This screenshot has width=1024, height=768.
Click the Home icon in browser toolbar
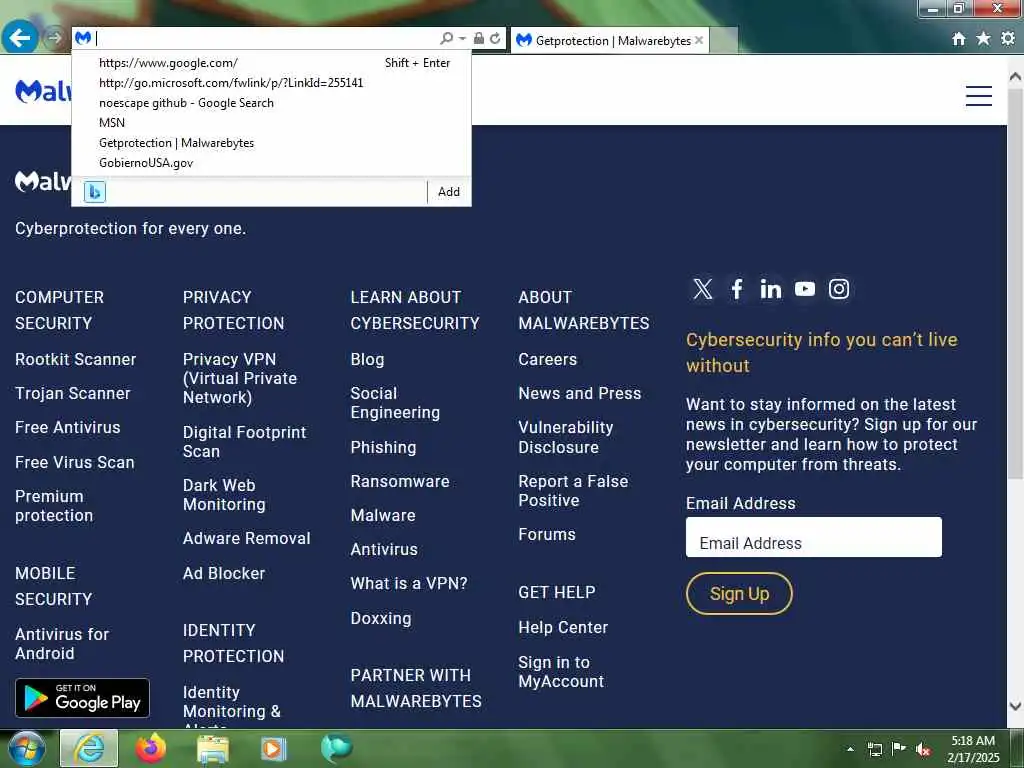tap(958, 39)
